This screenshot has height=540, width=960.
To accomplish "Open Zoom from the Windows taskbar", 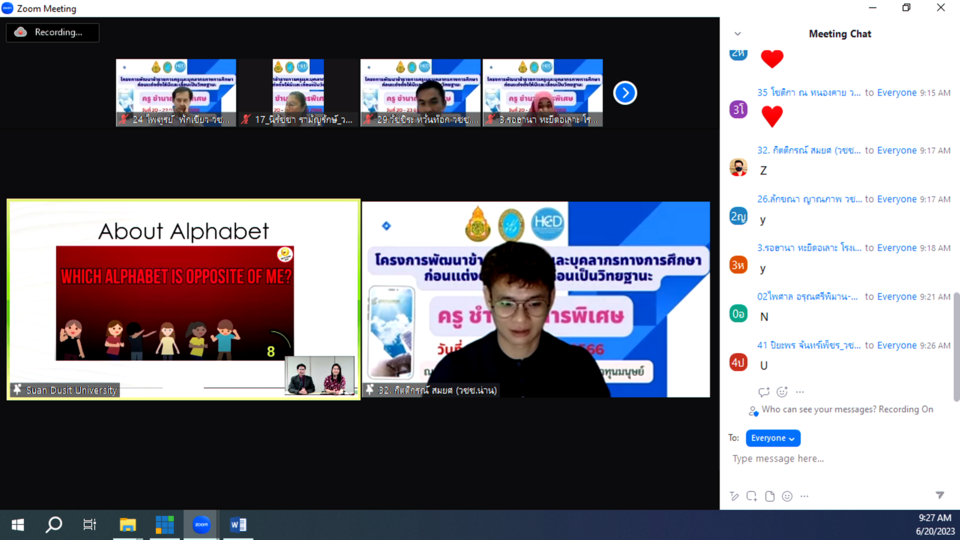I will (x=201, y=524).
